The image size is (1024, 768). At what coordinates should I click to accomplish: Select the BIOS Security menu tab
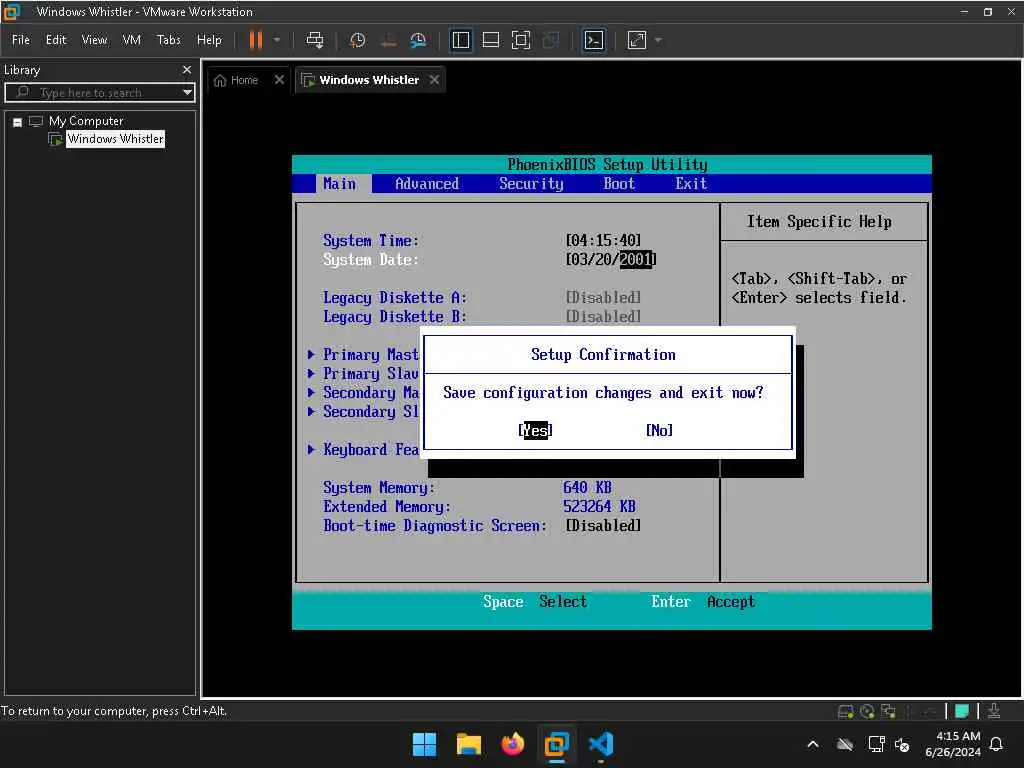[x=531, y=184]
